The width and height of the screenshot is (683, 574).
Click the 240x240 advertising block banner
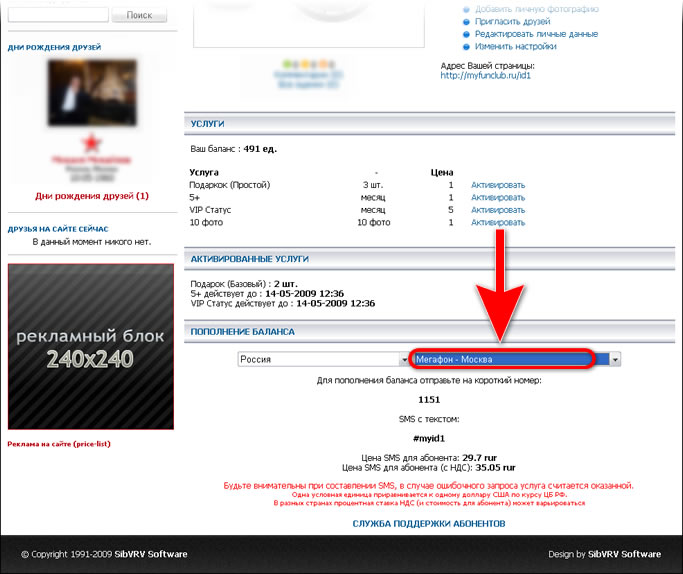pyautogui.click(x=91, y=346)
